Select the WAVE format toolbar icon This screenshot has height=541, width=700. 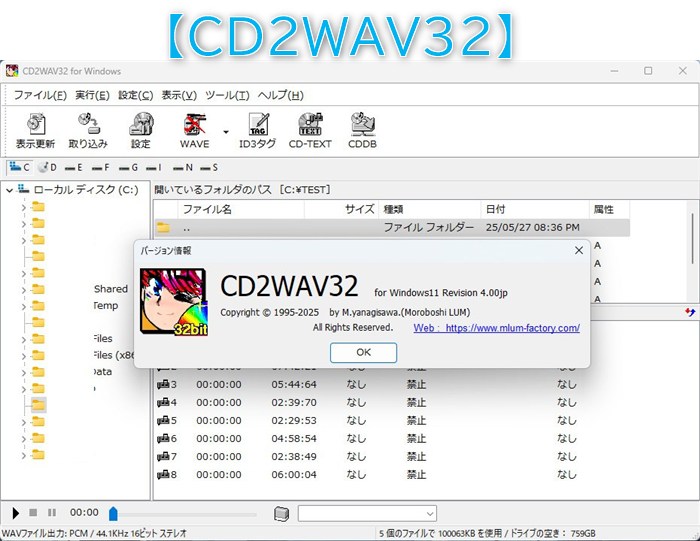point(194,130)
